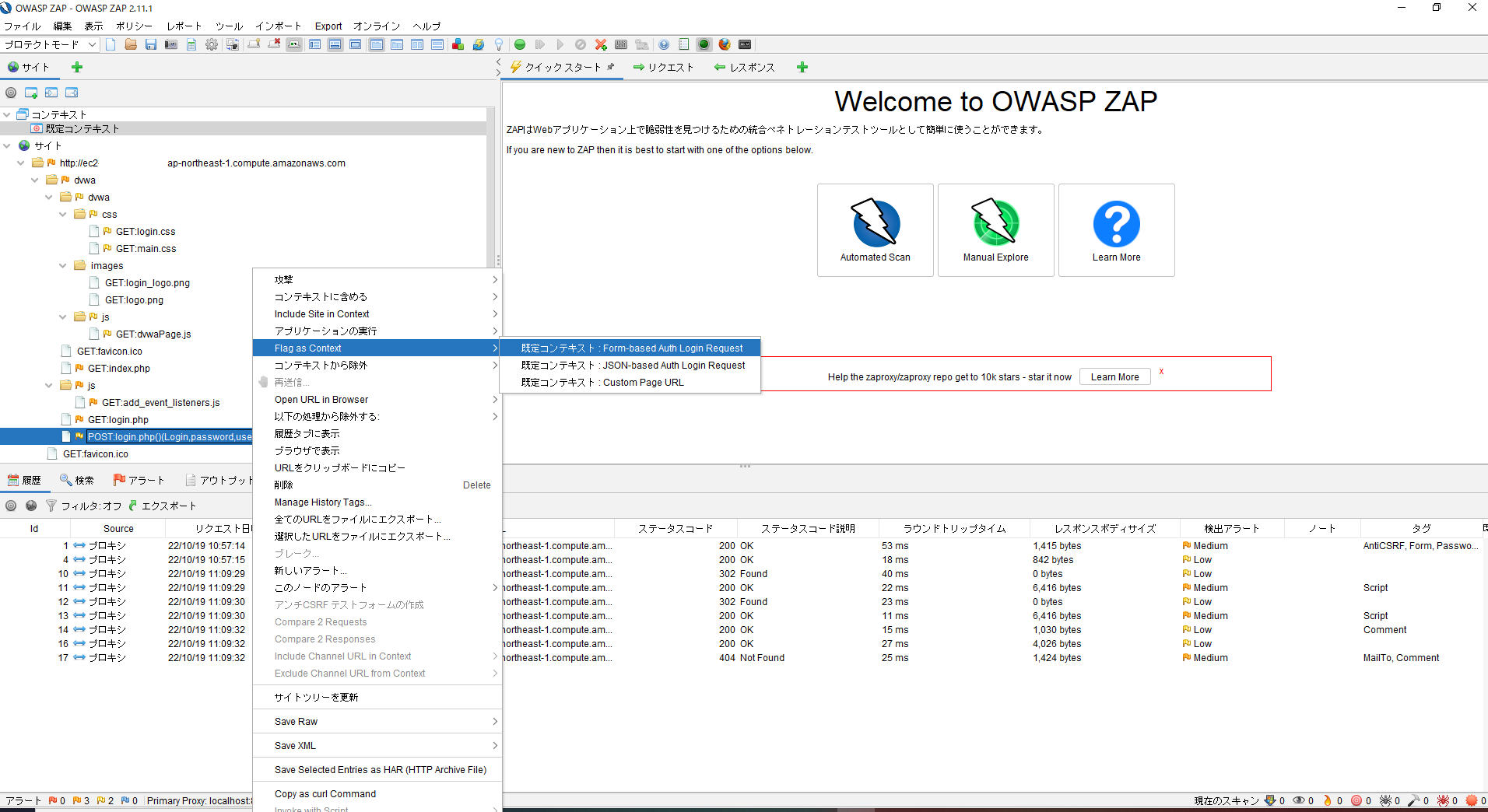Open the Protect Mode dropdown

(x=50, y=44)
